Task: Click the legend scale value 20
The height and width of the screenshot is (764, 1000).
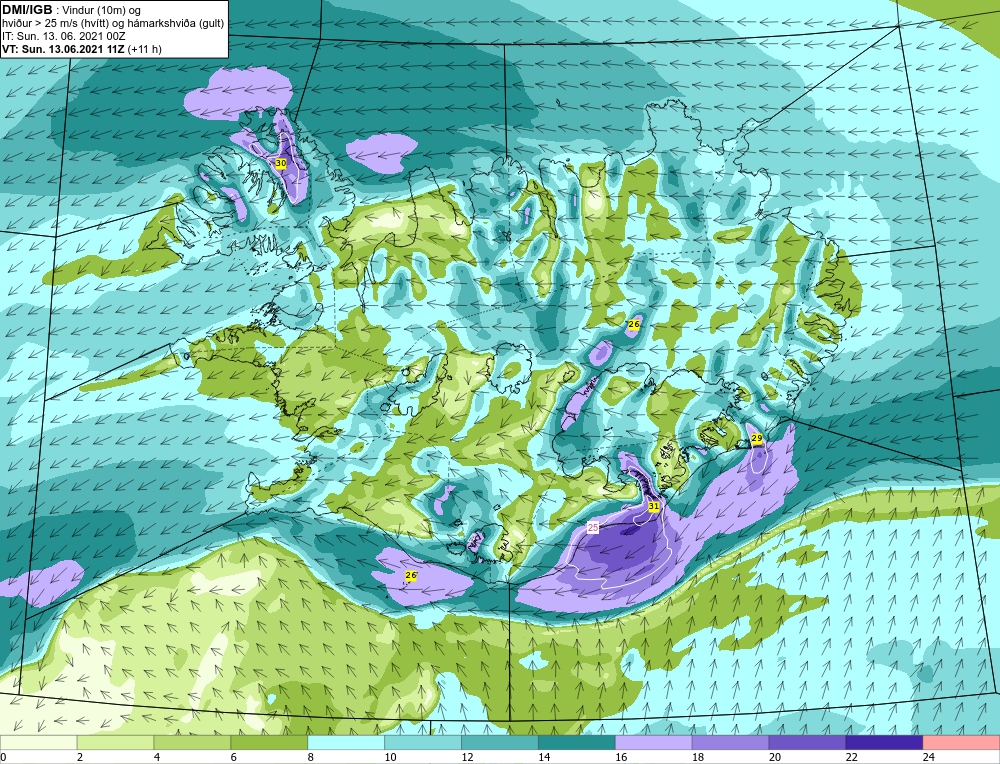Action: coord(775,757)
